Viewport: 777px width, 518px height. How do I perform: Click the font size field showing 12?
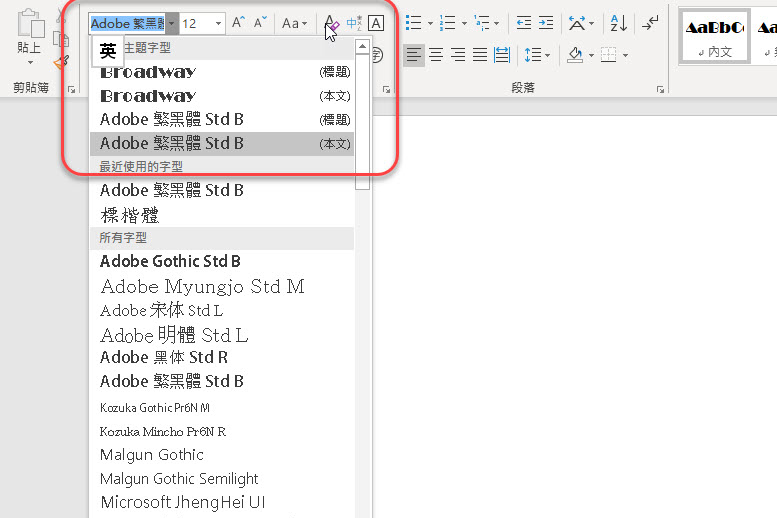click(196, 23)
